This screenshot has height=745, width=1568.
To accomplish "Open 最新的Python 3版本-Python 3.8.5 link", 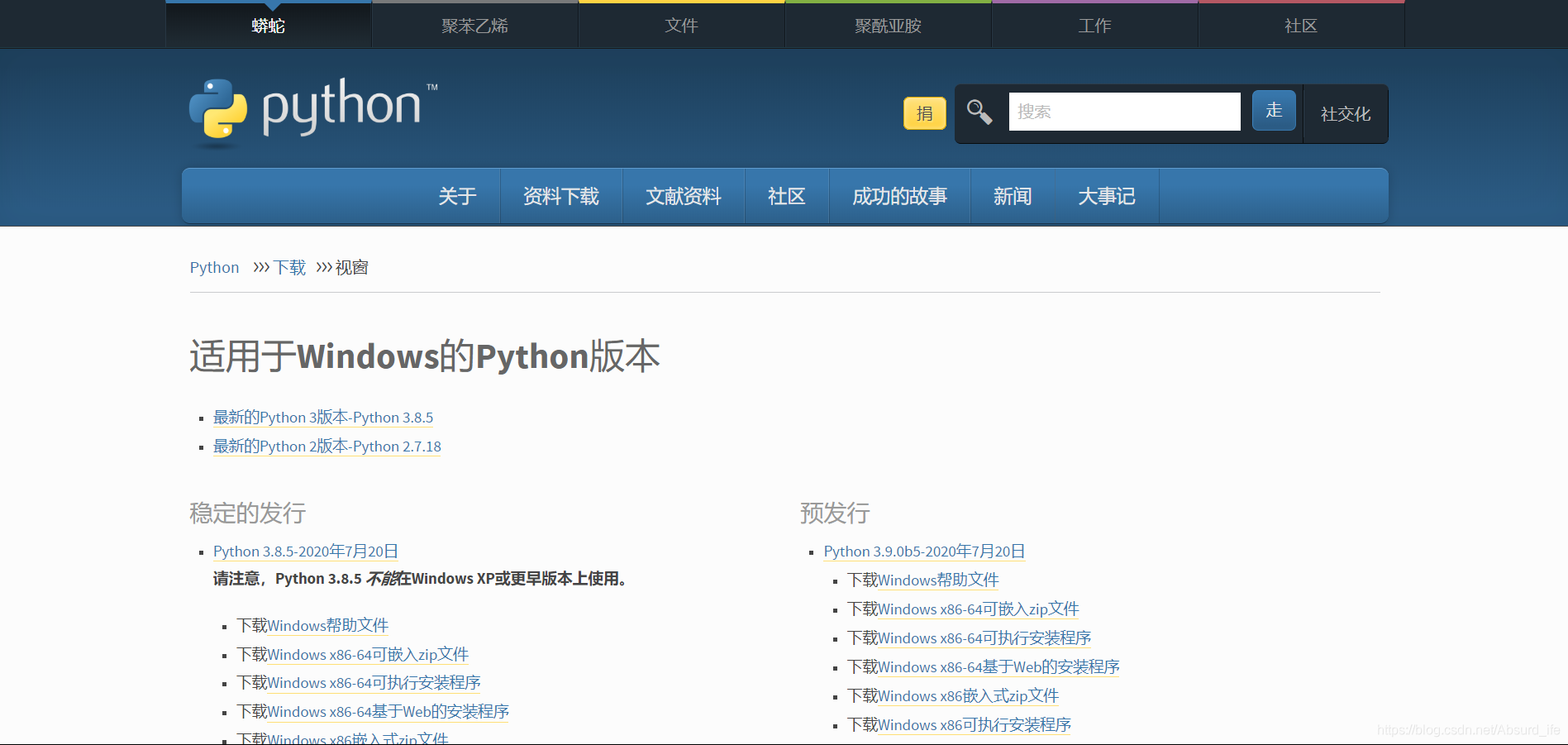I will pyautogui.click(x=323, y=418).
